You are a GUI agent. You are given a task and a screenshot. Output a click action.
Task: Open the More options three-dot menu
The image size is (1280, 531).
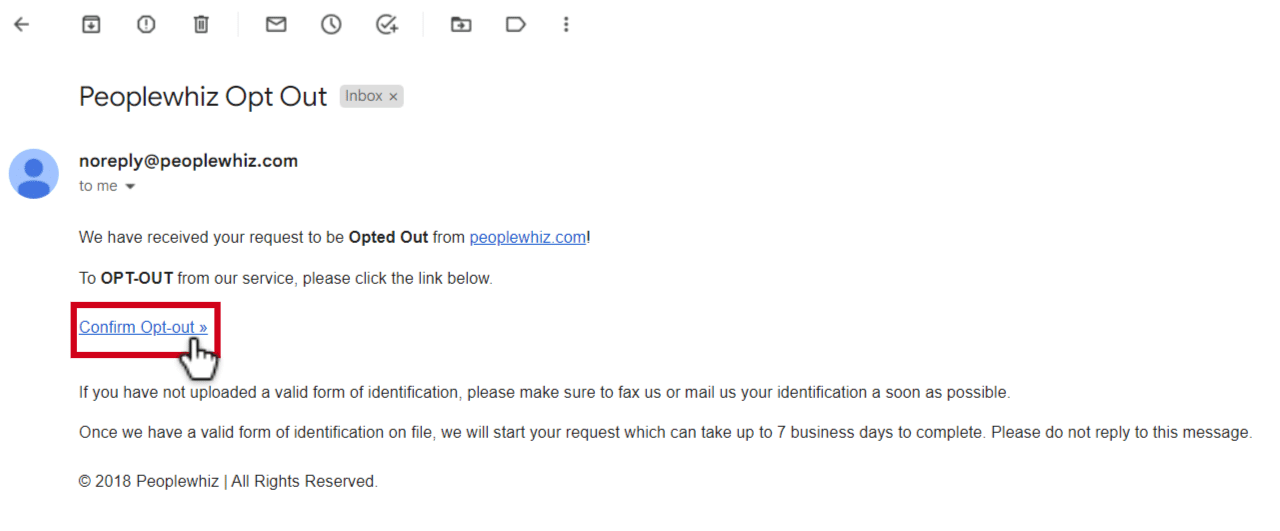point(566,25)
